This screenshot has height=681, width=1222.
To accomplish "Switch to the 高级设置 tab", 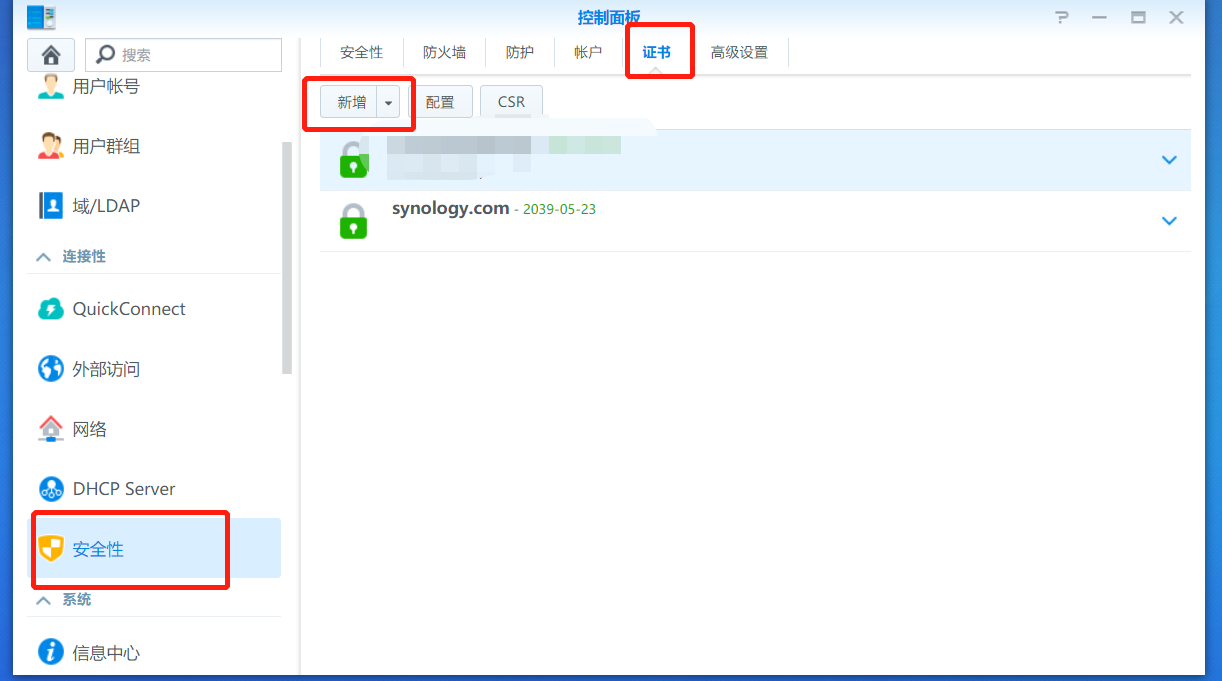I will (x=739, y=53).
